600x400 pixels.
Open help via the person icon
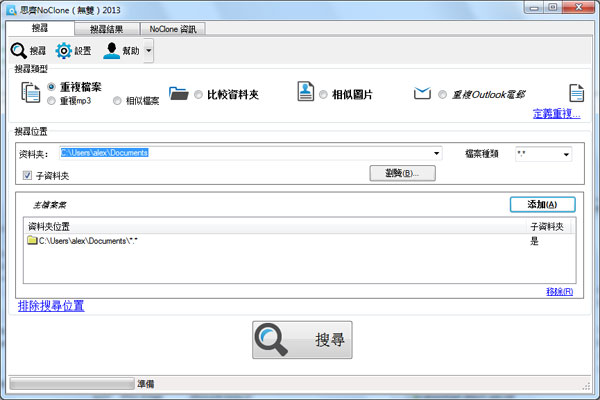click(x=111, y=51)
